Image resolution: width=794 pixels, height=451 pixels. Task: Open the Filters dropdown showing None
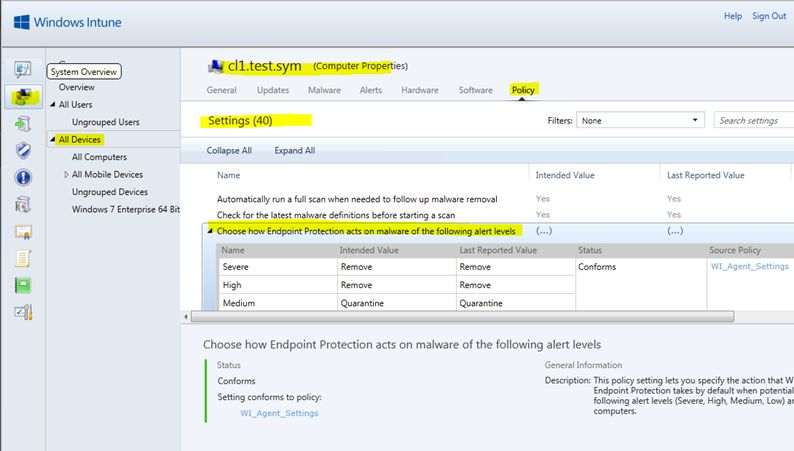pyautogui.click(x=640, y=120)
